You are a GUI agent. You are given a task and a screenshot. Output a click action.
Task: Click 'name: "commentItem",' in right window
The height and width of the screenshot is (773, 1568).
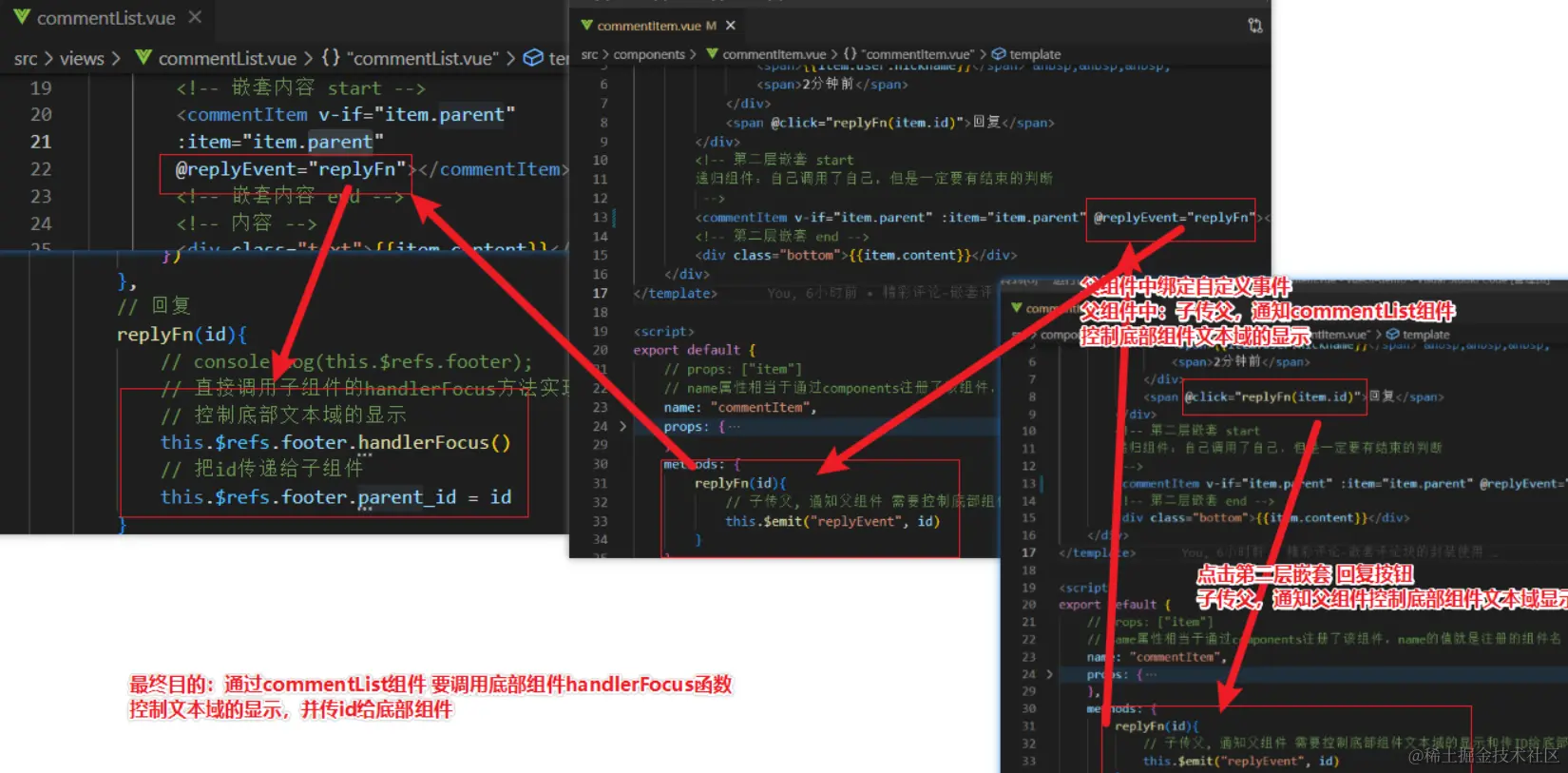[x=1157, y=657]
